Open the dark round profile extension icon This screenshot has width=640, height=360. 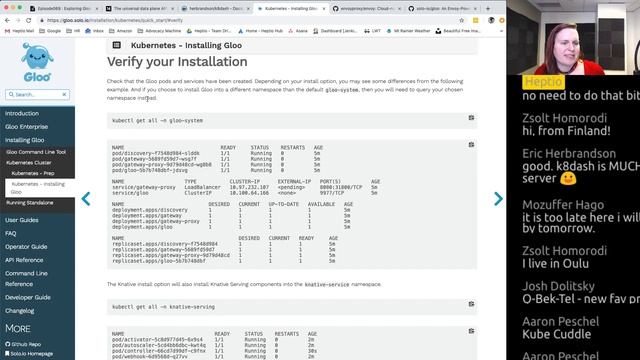pos(491,20)
